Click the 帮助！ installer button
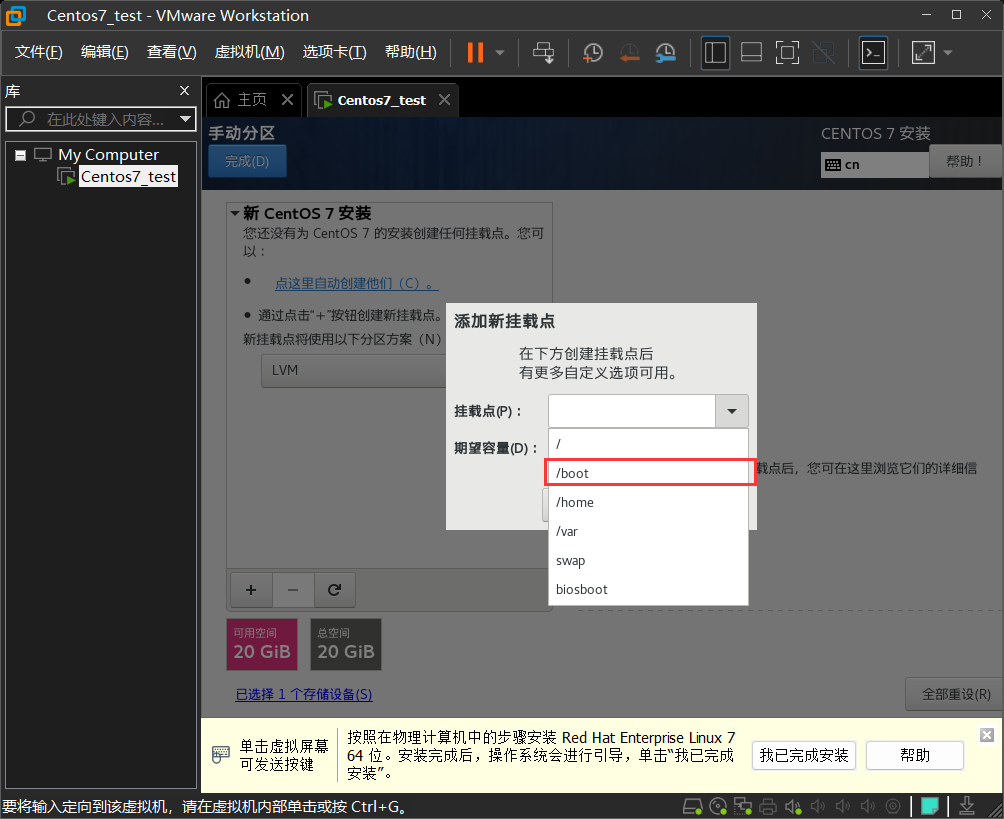 click(x=964, y=161)
